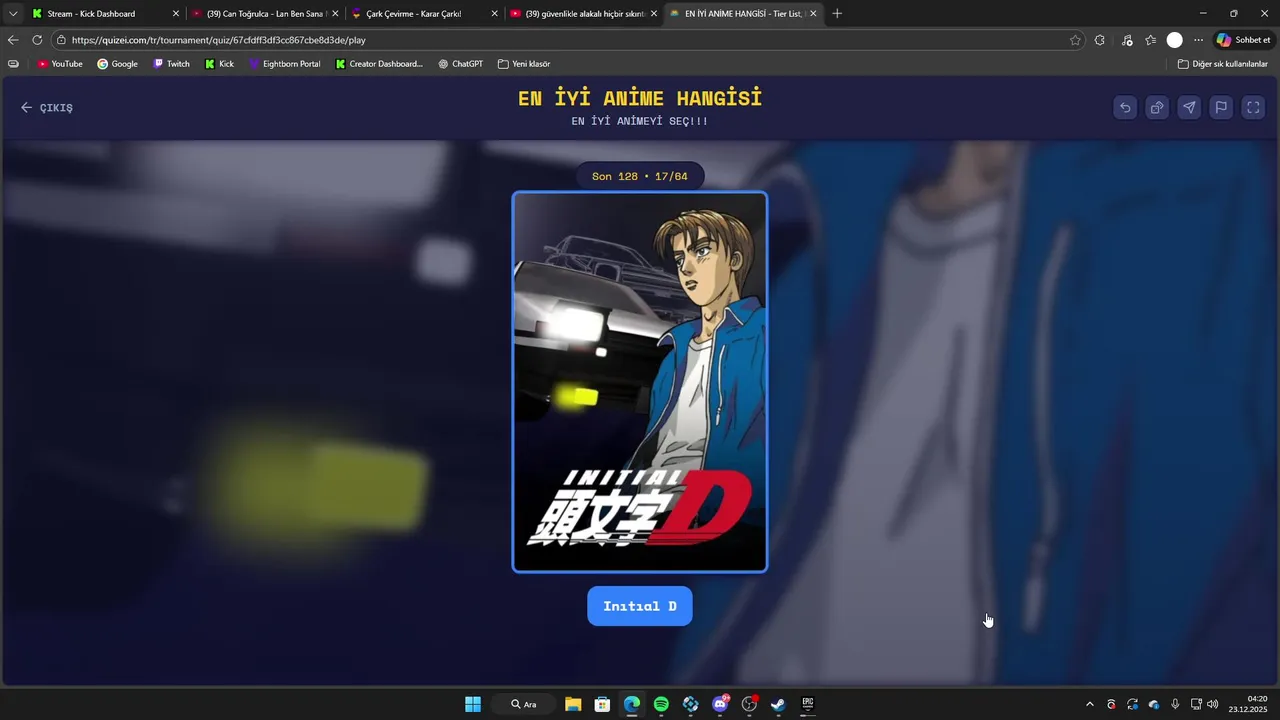The width and height of the screenshot is (1280, 720).
Task: Click the Son 128 • 17/64 progress badge
Action: coord(640,176)
